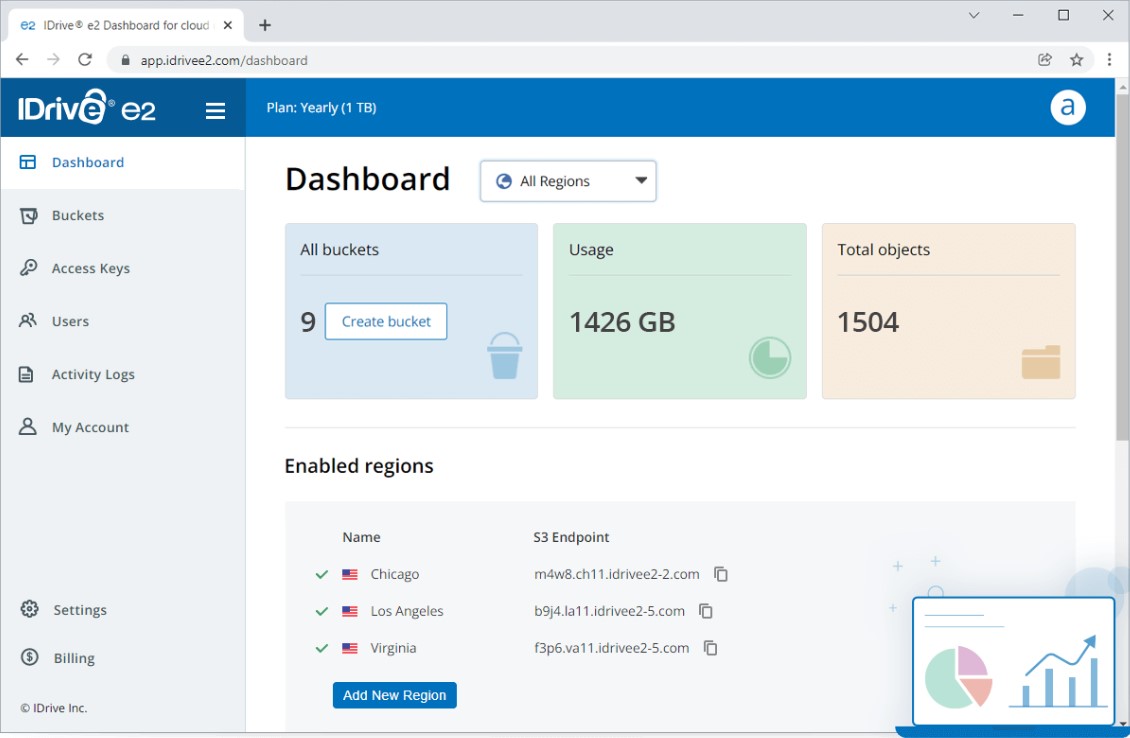Click the Billing dollar icon

pyautogui.click(x=30, y=657)
